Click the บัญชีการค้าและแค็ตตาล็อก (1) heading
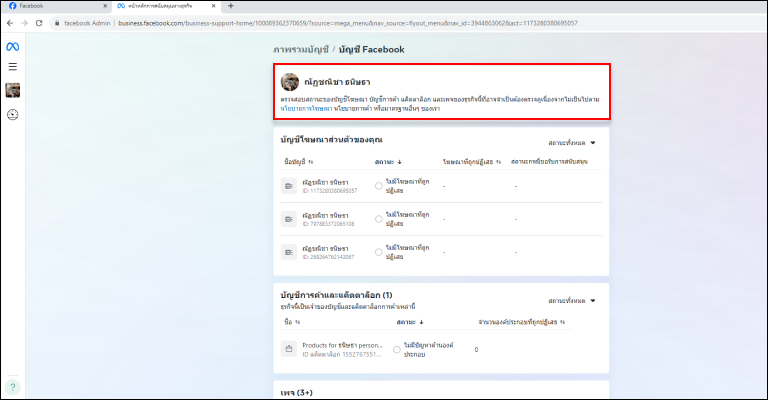 click(336, 295)
